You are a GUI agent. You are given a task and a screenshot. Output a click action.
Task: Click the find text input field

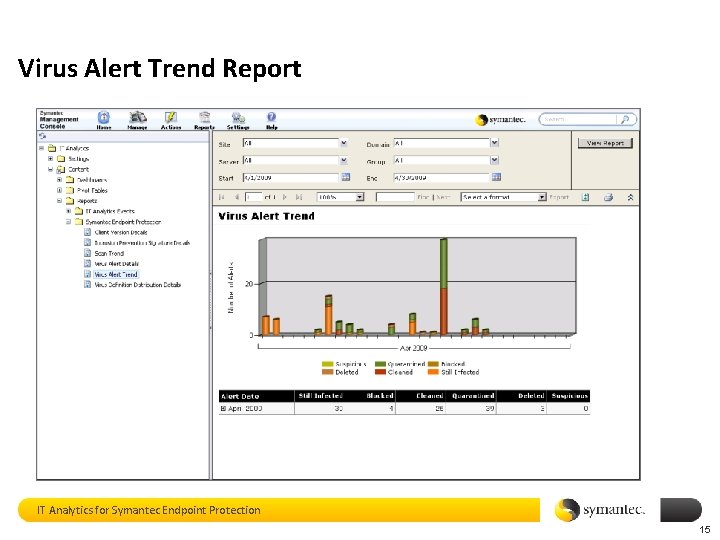(395, 197)
